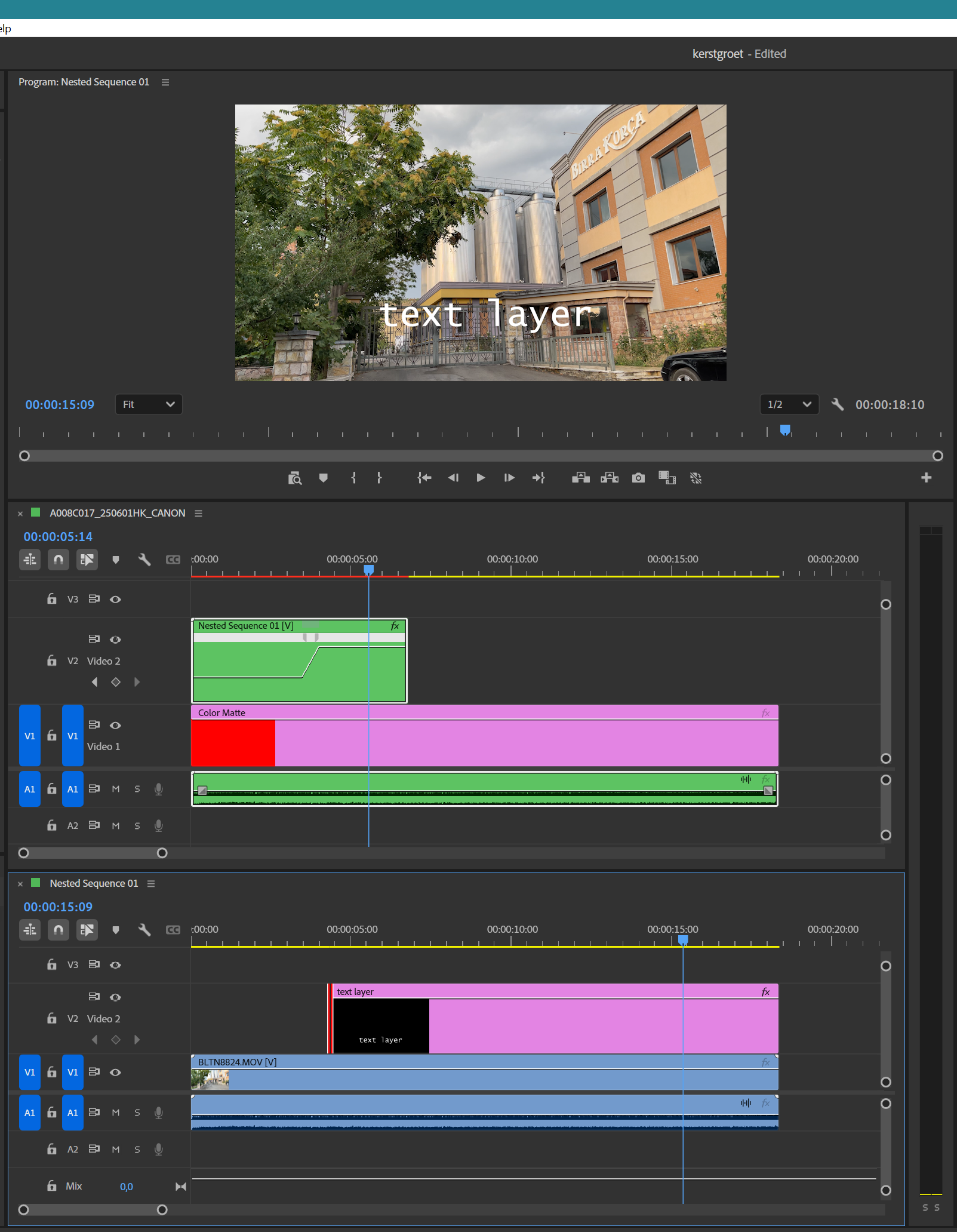Screen dimensions: 957x1232
Task: Click the Mix level value showing 0,0
Action: (126, 1186)
